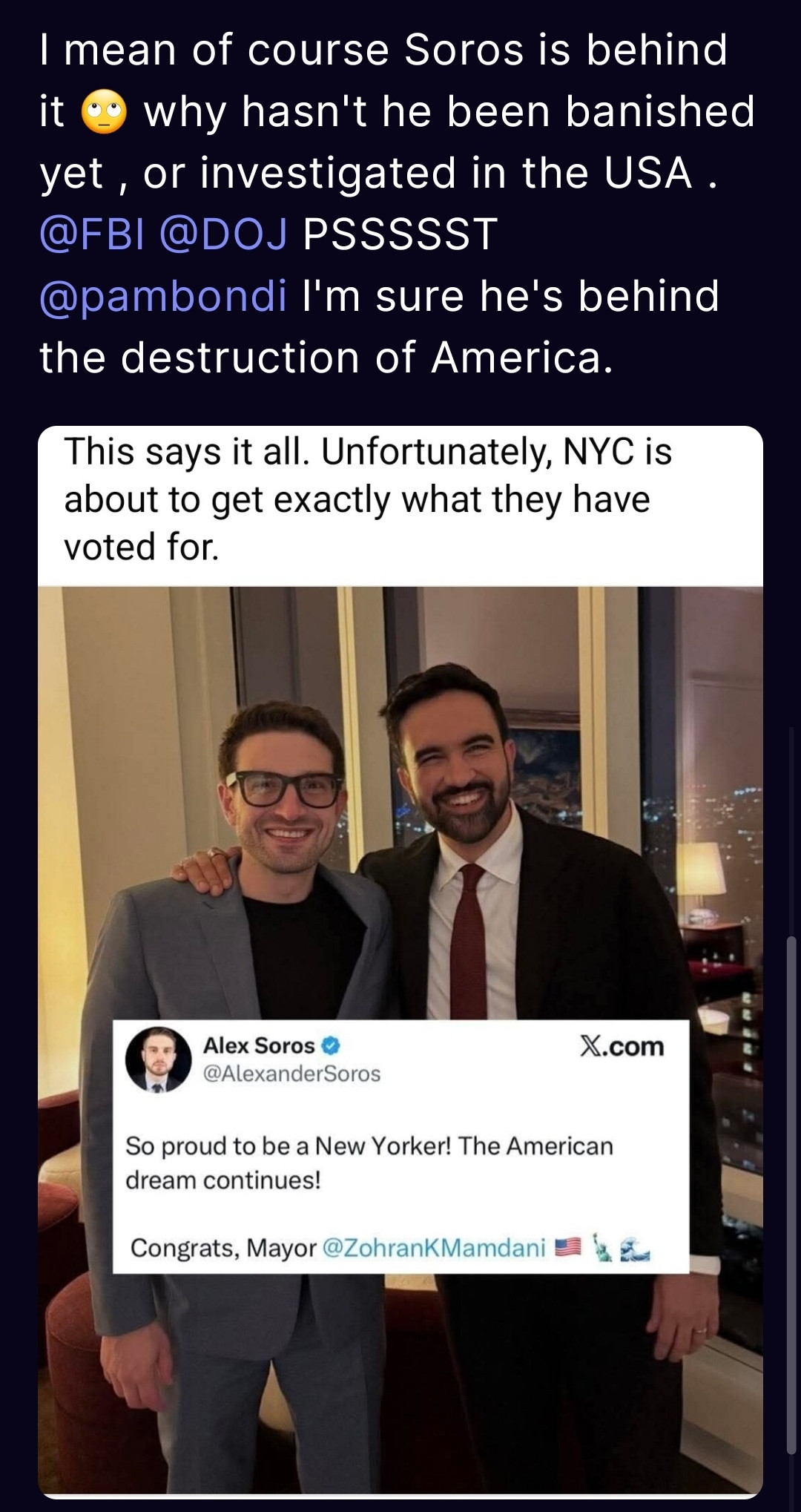The image size is (801, 1512).
Task: Tap the Statue of Liberty emoji
Action: (x=603, y=1247)
